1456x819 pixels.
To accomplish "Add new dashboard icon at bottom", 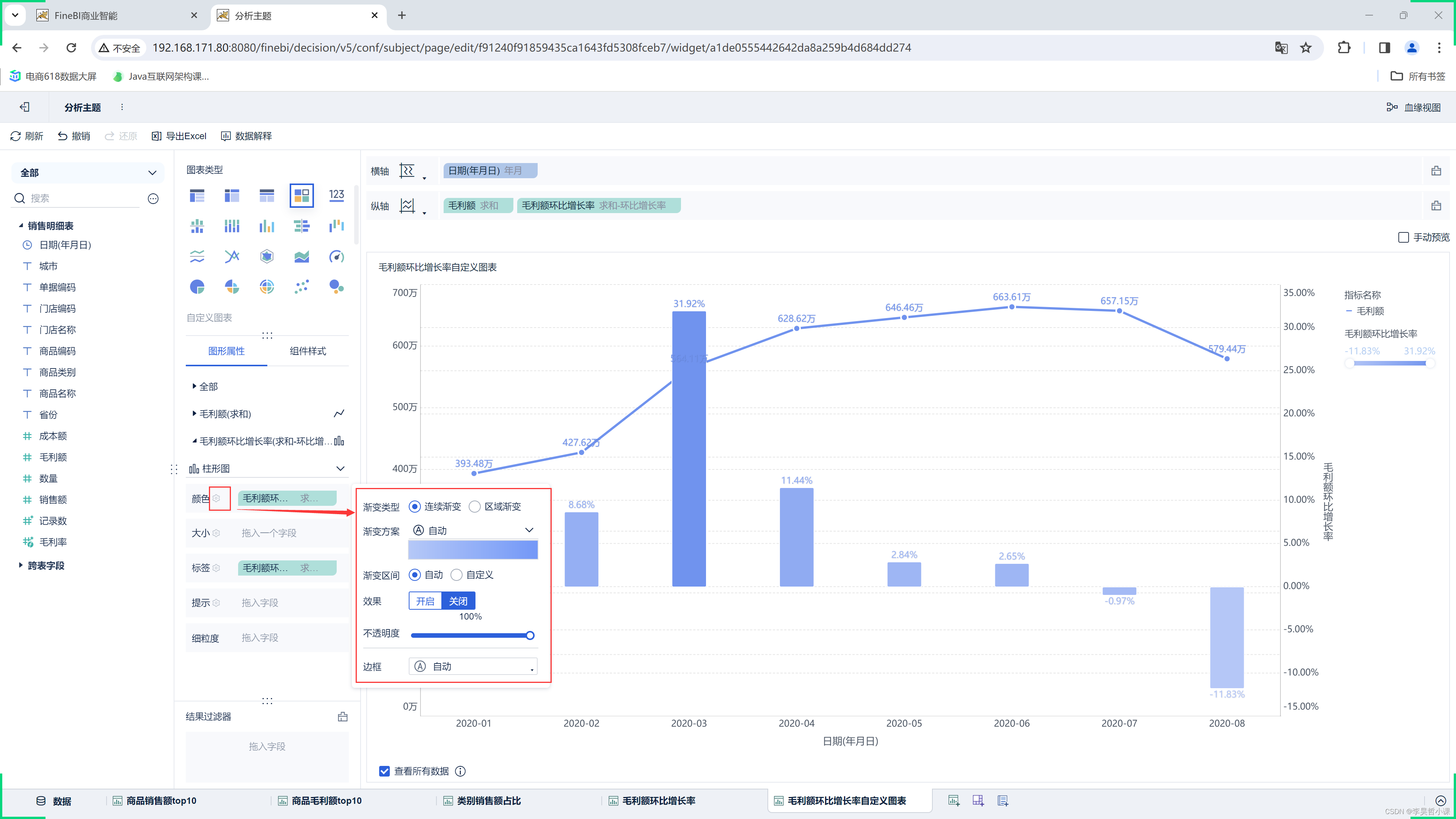I will 978,800.
